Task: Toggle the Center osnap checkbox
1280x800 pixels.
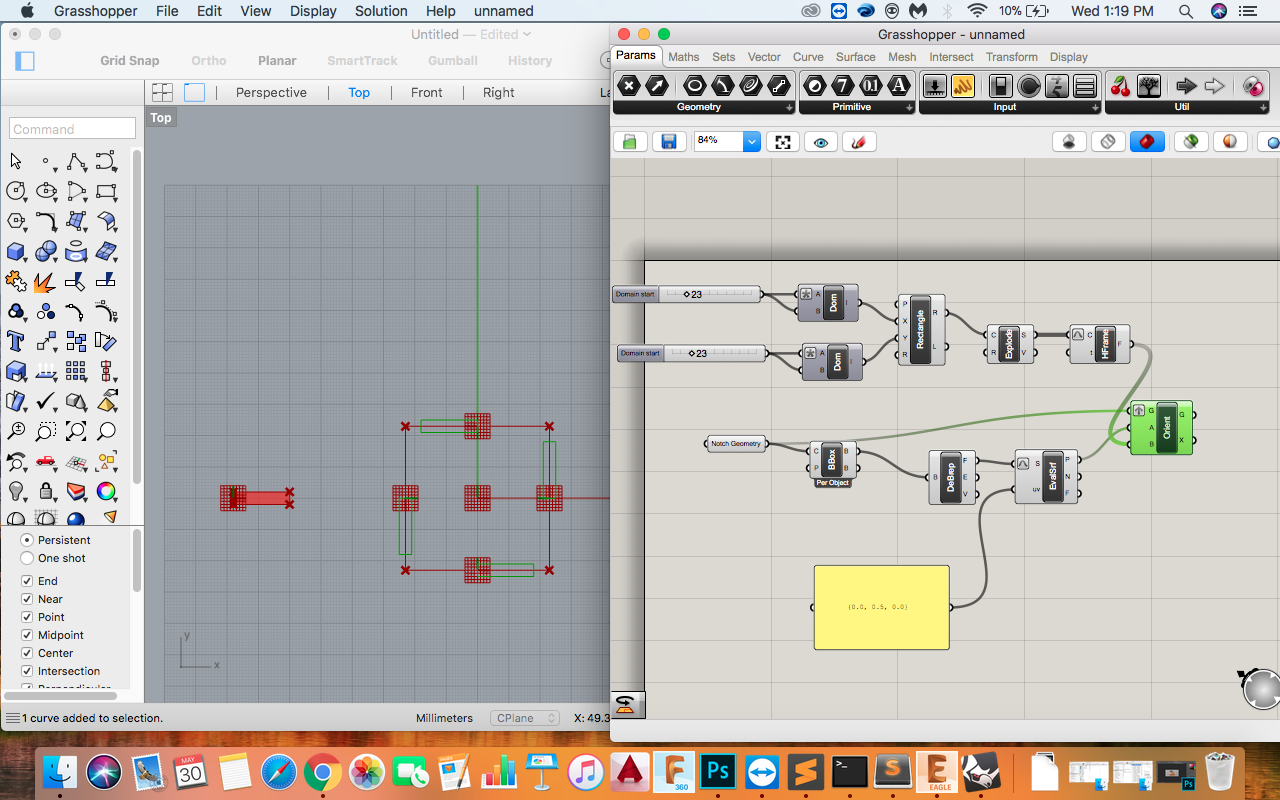Action: pyautogui.click(x=27, y=653)
